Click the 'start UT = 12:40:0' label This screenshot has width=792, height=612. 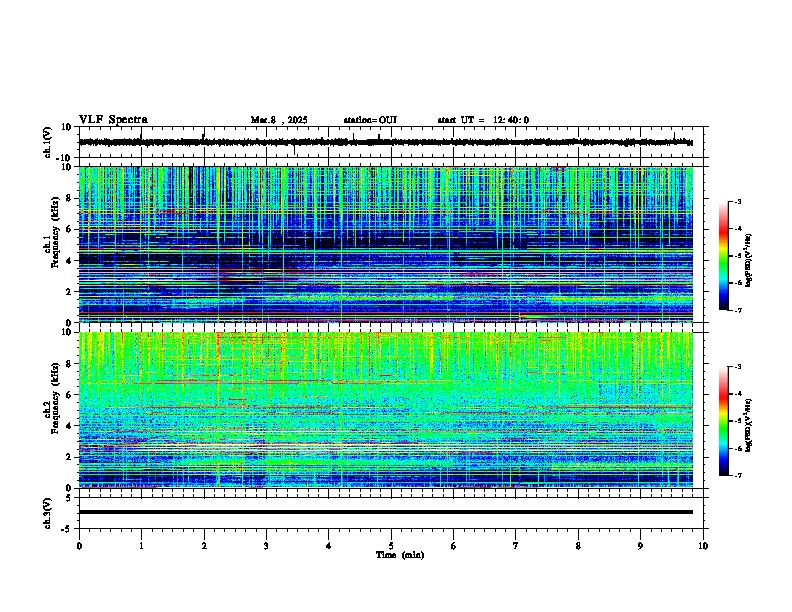pyautogui.click(x=483, y=120)
